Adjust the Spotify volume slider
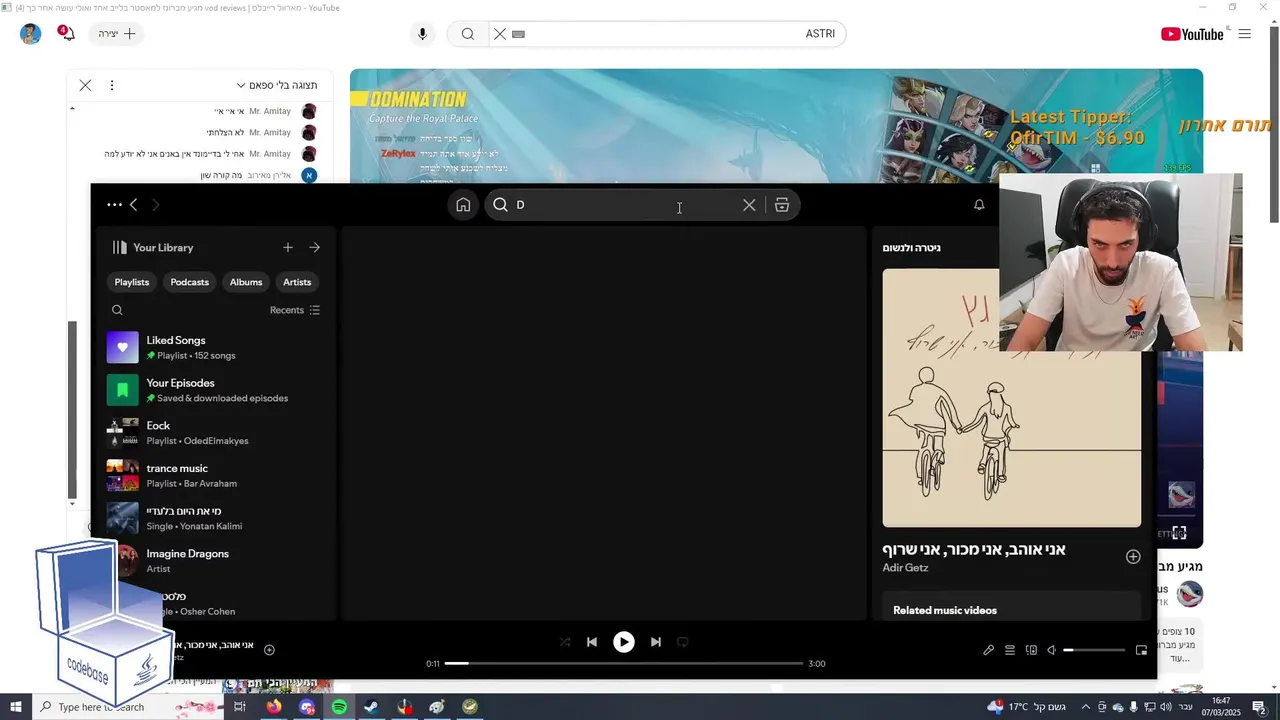 (1094, 650)
